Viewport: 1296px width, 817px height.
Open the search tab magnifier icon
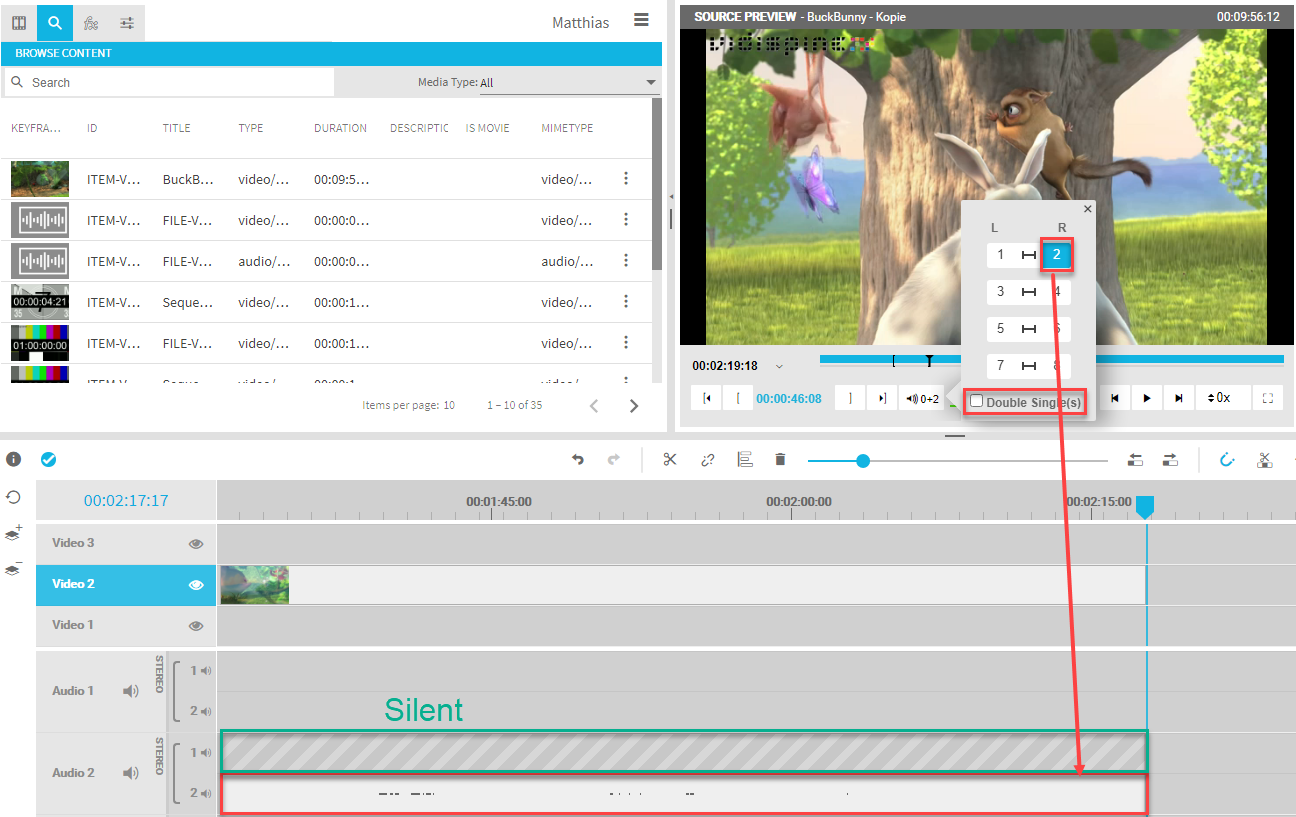click(x=55, y=22)
